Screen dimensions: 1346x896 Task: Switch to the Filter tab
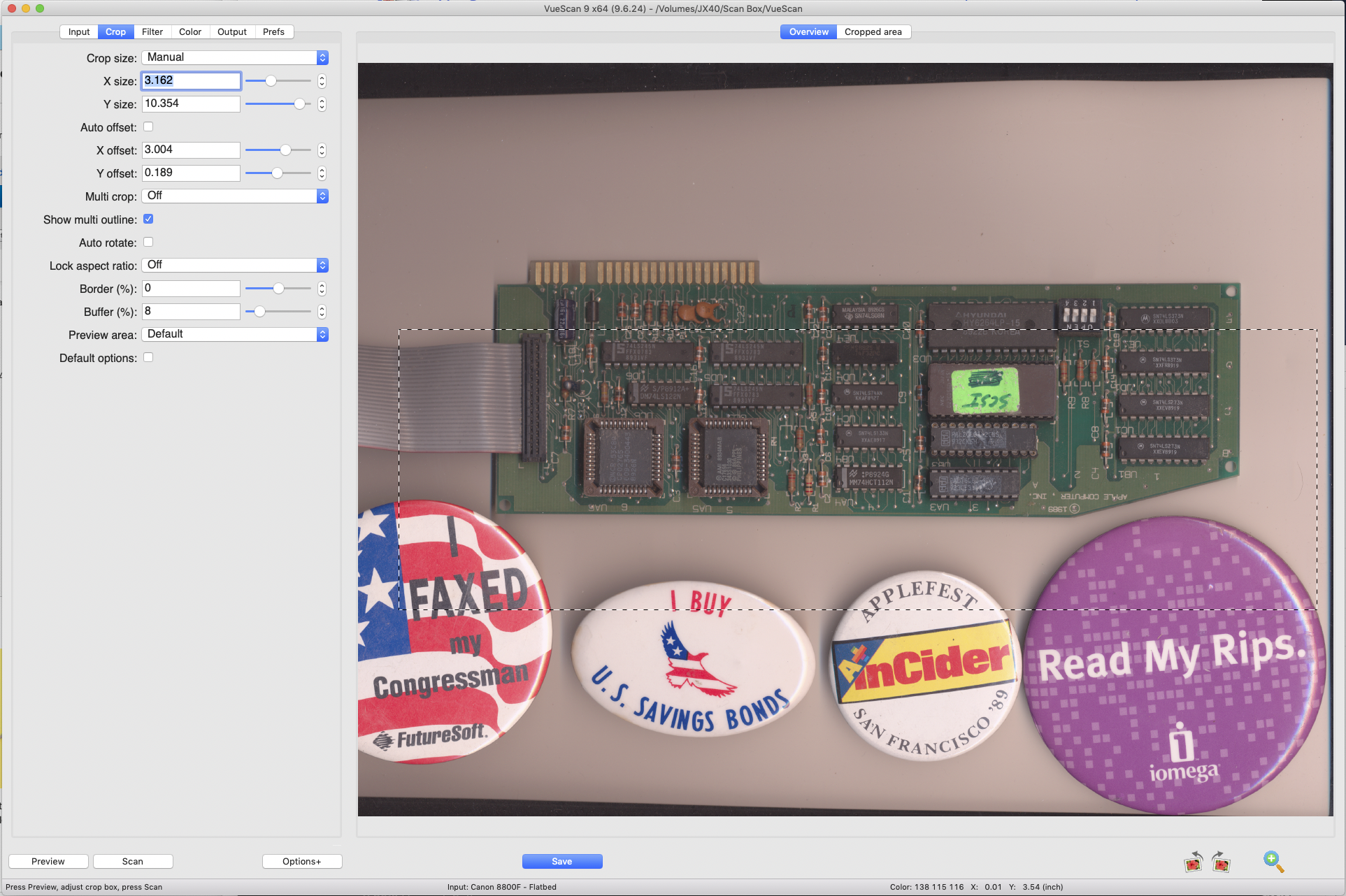pyautogui.click(x=152, y=32)
